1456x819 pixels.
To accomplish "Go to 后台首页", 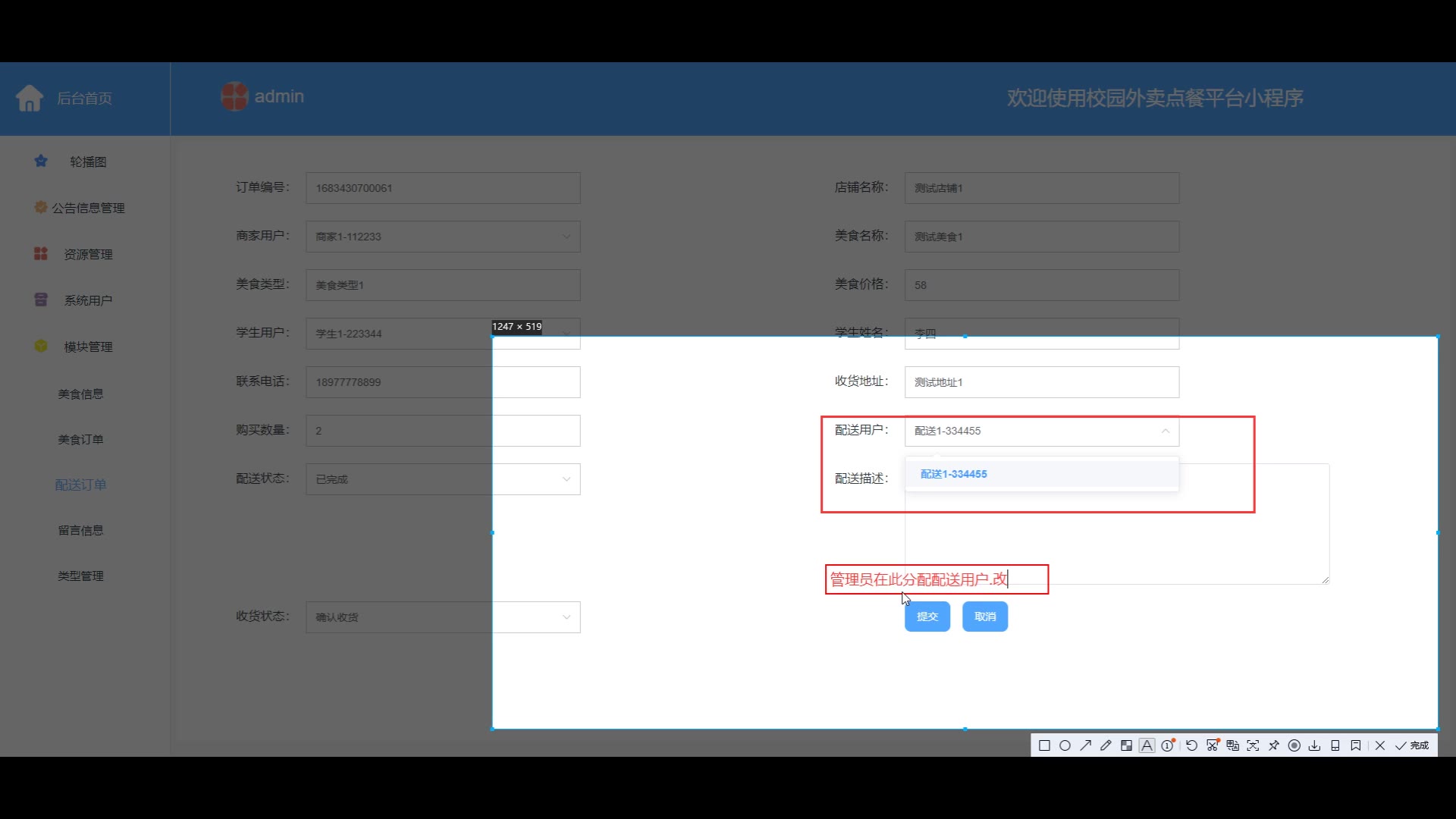I will [84, 99].
